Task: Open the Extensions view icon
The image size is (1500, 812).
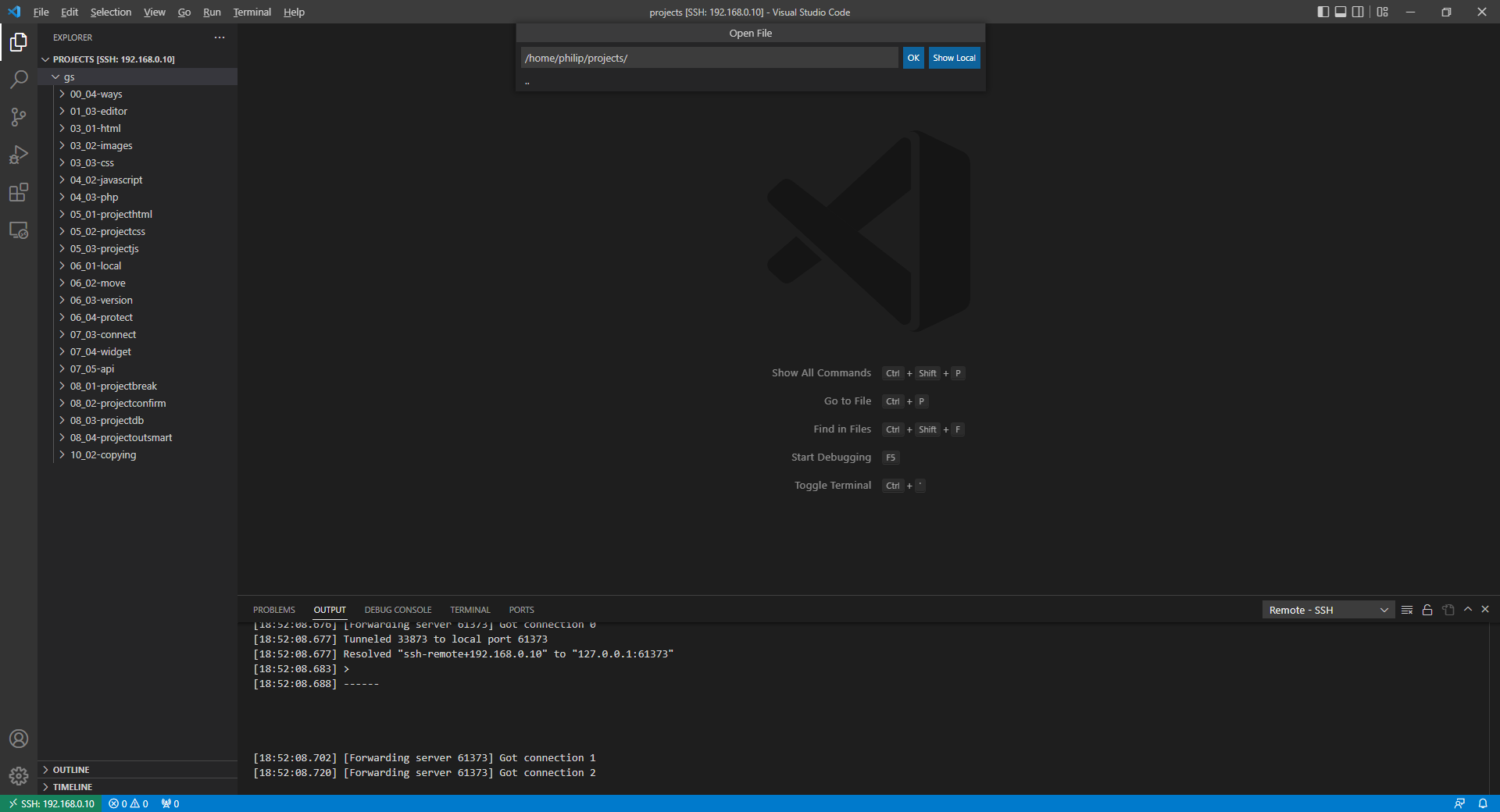Action: [19, 192]
